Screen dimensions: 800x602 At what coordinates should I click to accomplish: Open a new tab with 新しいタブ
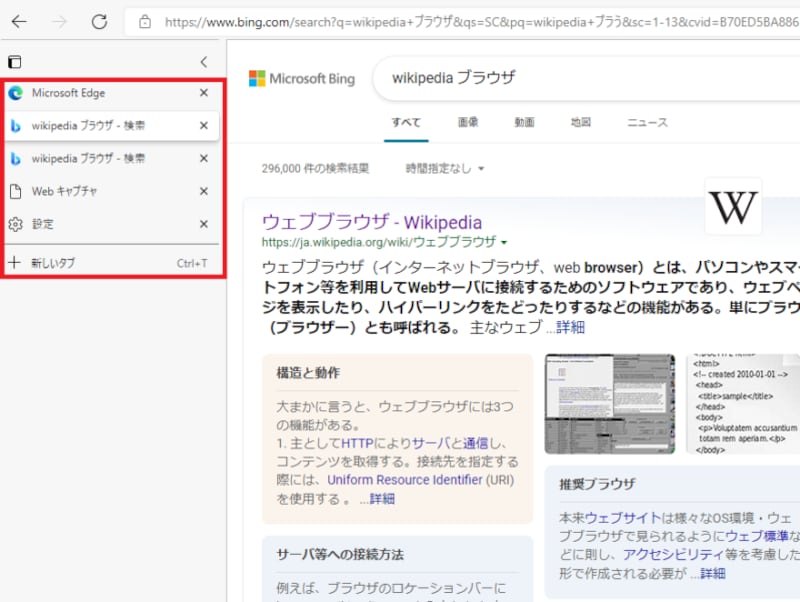pyautogui.click(x=52, y=263)
